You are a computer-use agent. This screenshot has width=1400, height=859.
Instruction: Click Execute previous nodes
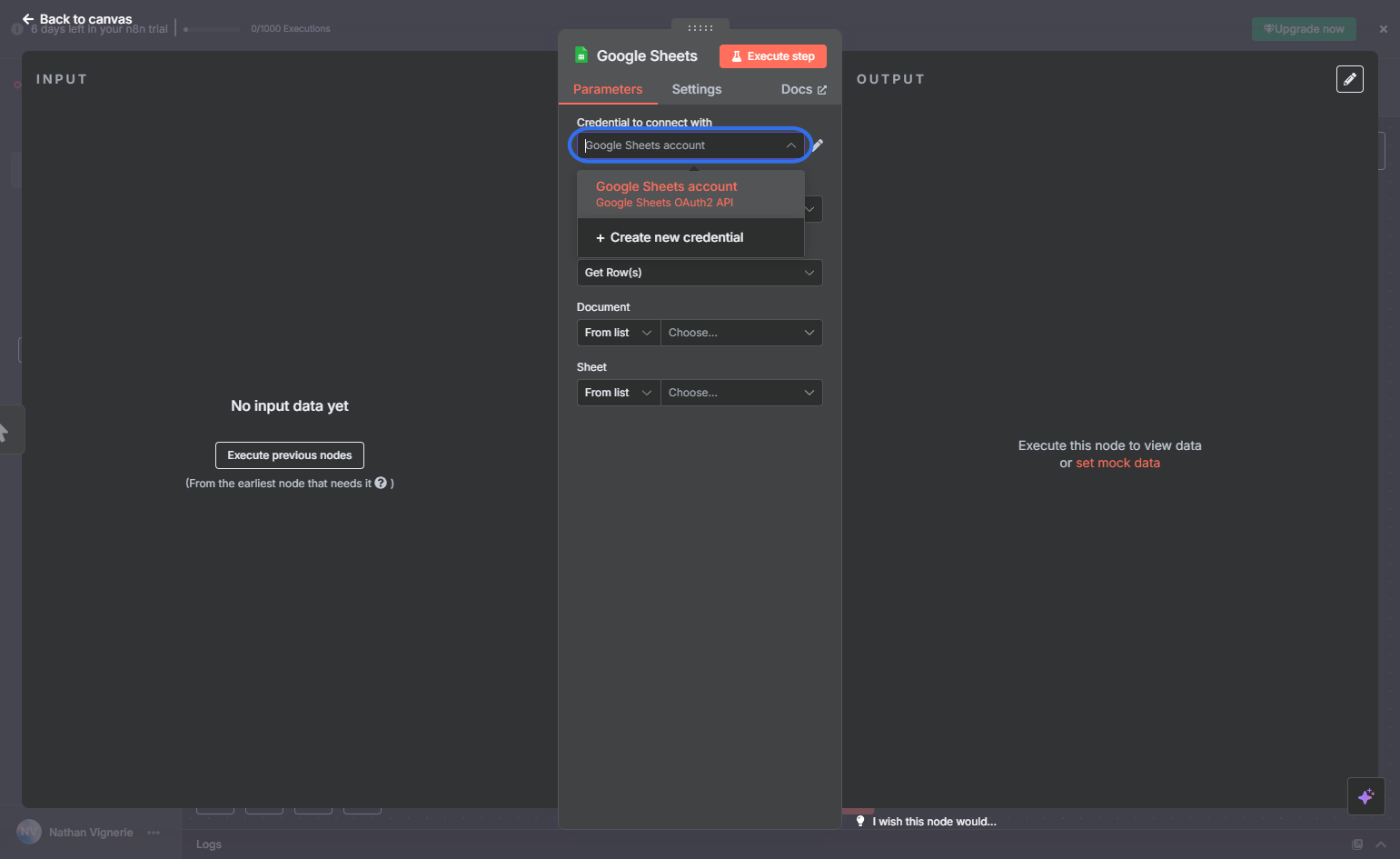point(290,455)
